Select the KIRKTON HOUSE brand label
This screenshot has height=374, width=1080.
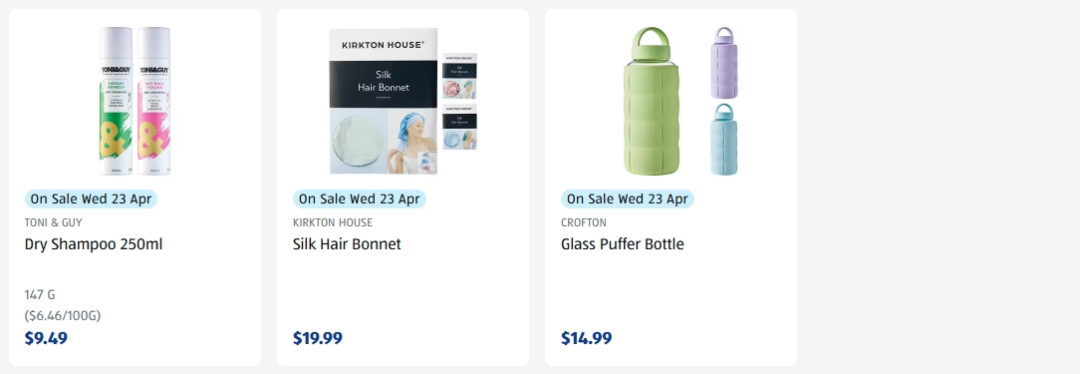(x=333, y=223)
